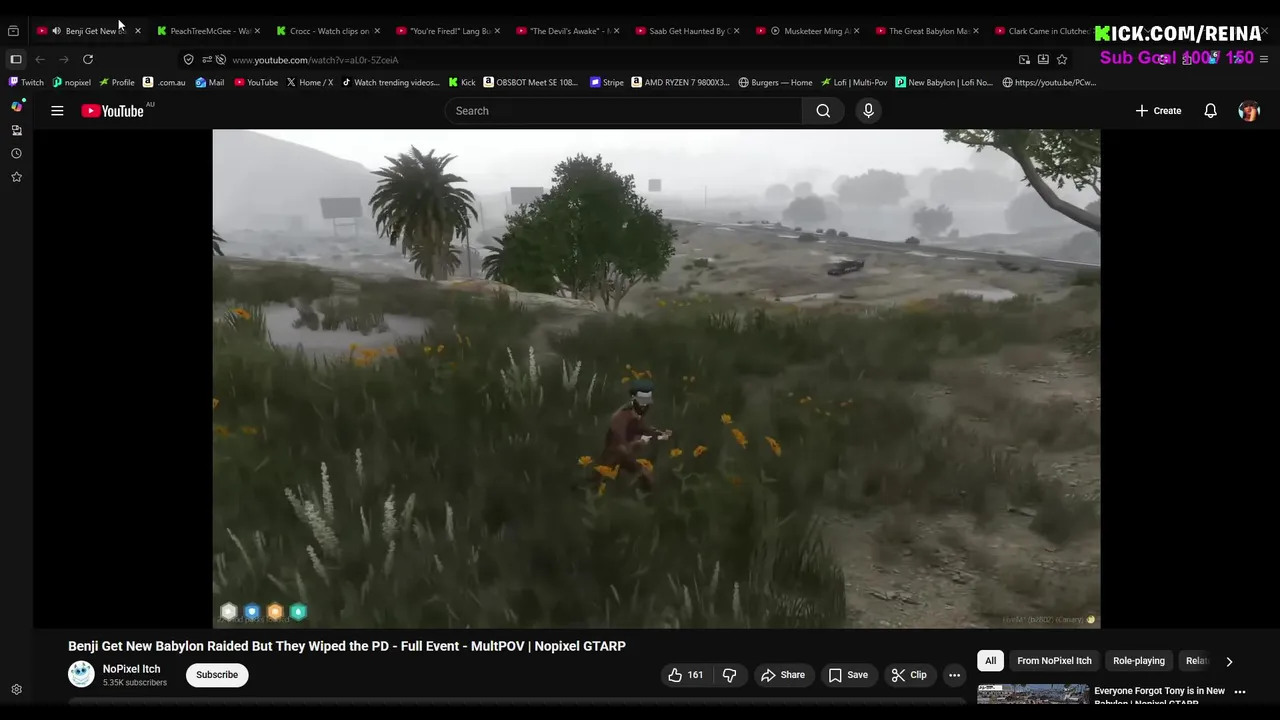The width and height of the screenshot is (1280, 720).
Task: Open the NoPixel Itch channel name link
Action: pyautogui.click(x=131, y=669)
